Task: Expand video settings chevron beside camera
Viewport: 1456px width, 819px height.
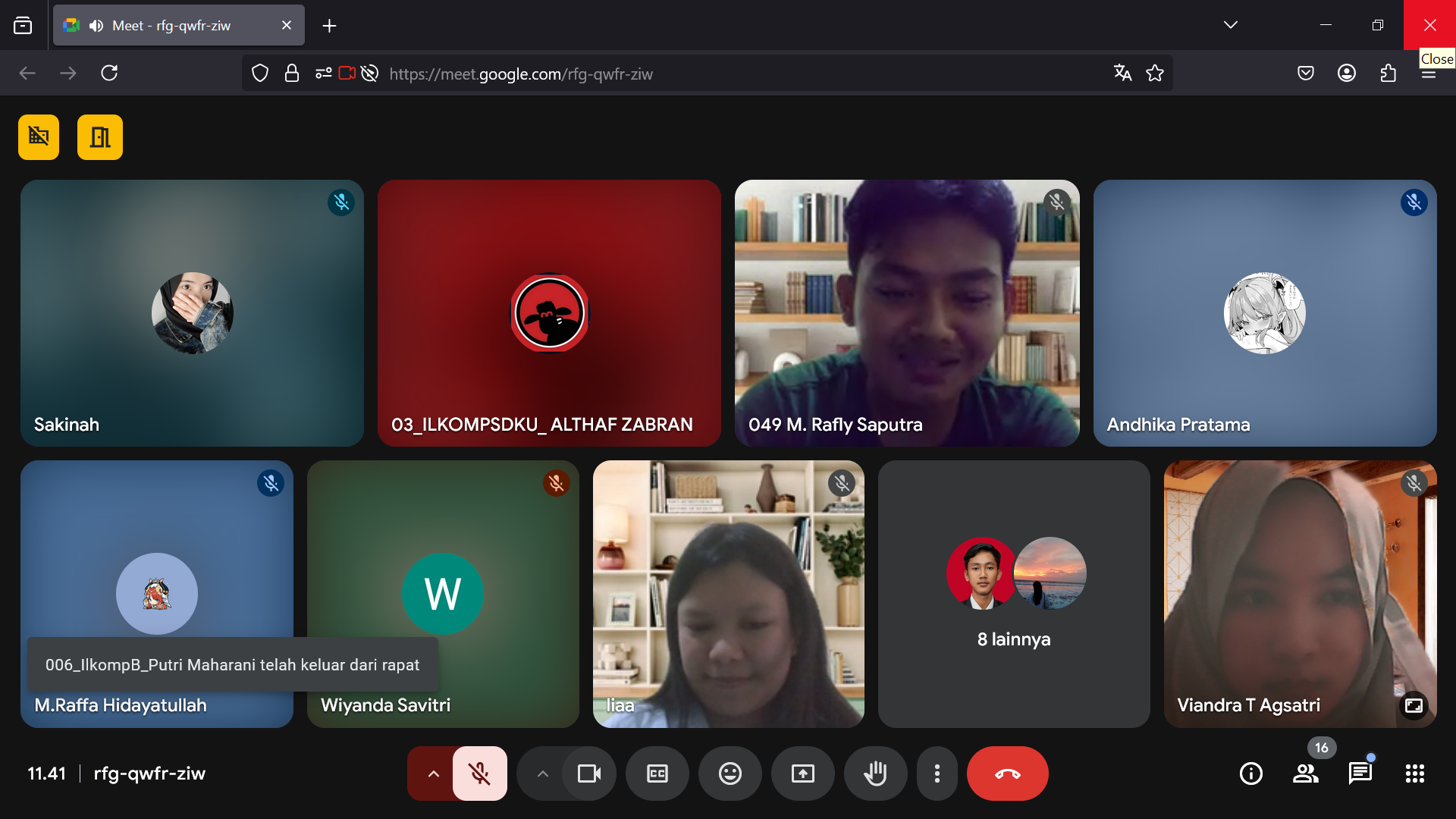Action: tap(542, 773)
